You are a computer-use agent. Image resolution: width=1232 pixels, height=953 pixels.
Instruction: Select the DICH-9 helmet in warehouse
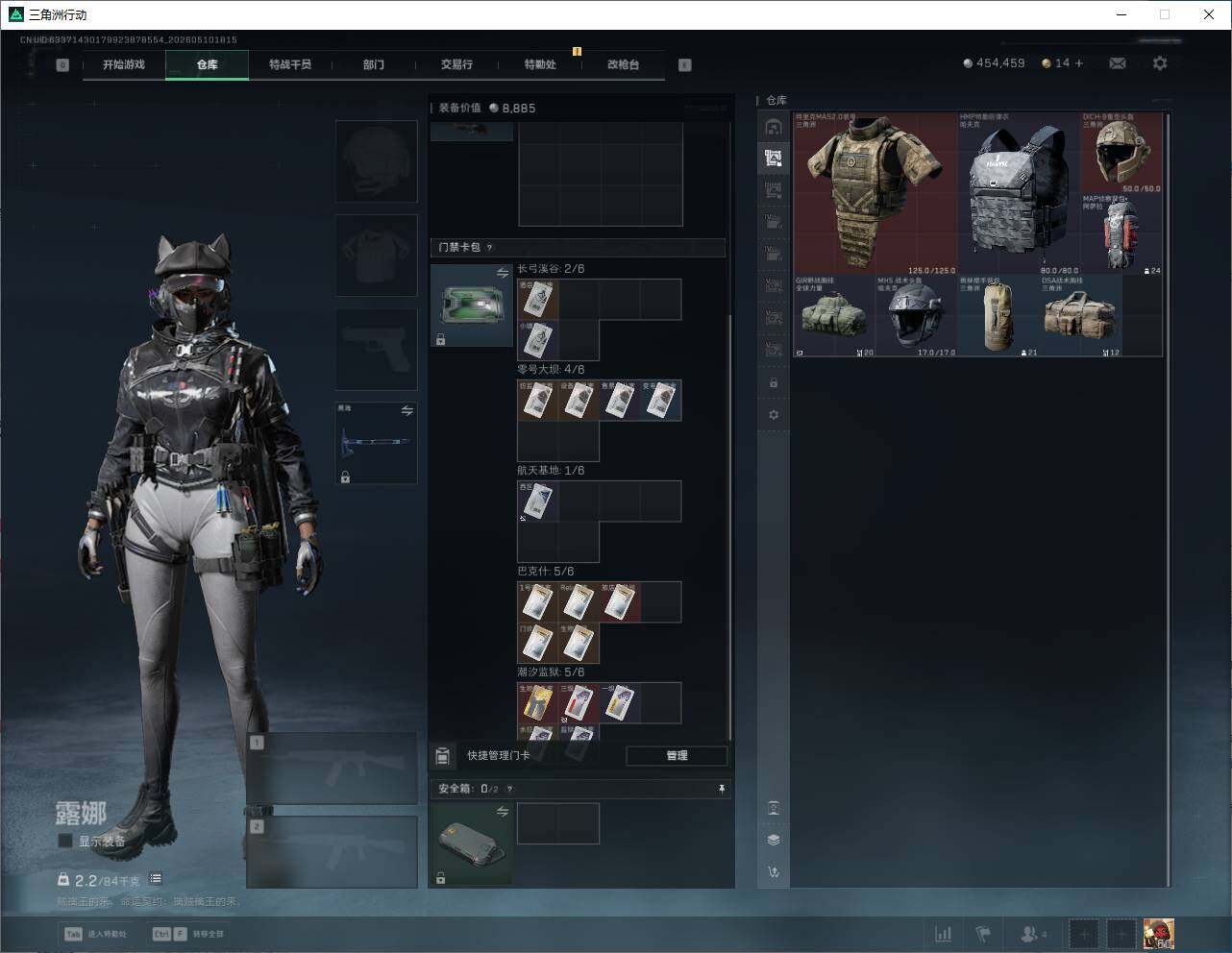[x=1121, y=154]
